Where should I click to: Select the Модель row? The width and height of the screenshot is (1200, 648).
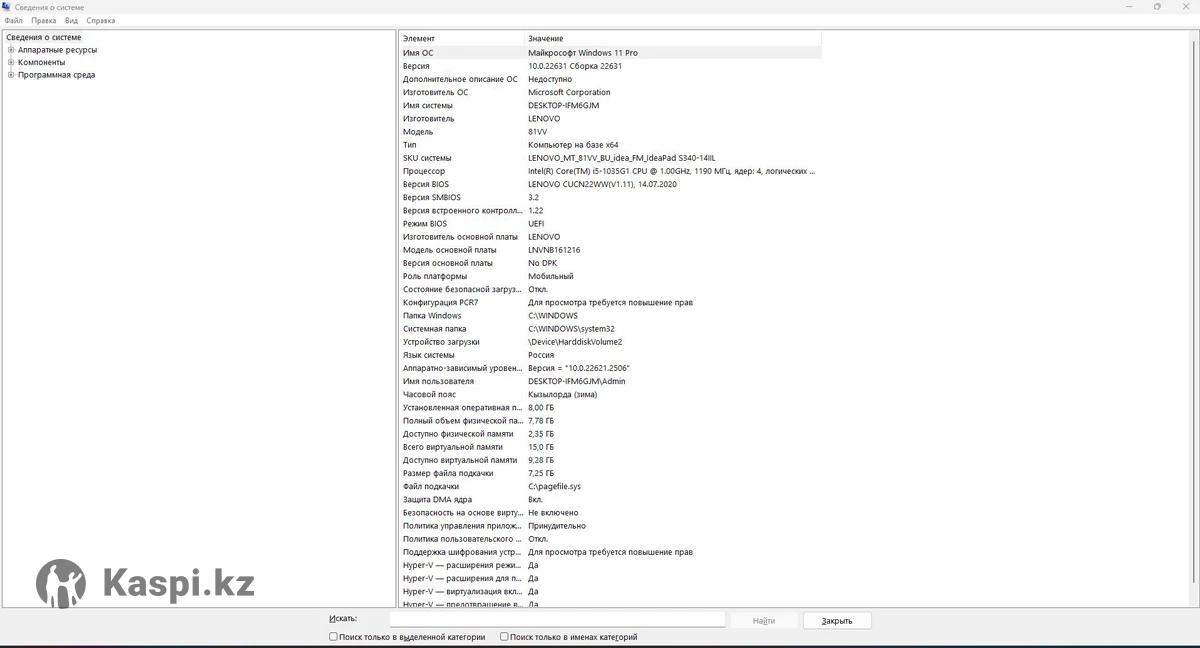(x=610, y=132)
